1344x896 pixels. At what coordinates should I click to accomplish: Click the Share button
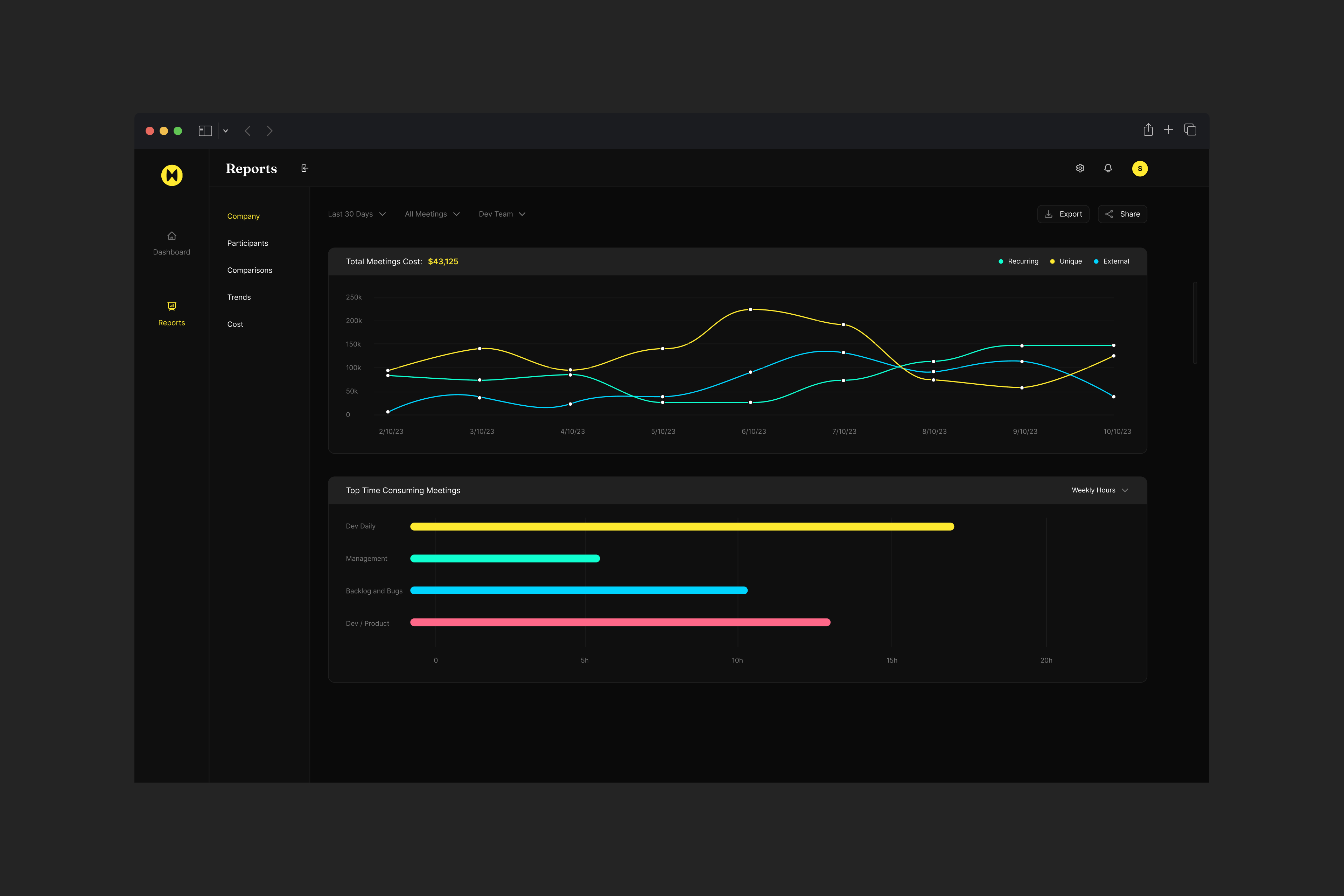[1122, 214]
